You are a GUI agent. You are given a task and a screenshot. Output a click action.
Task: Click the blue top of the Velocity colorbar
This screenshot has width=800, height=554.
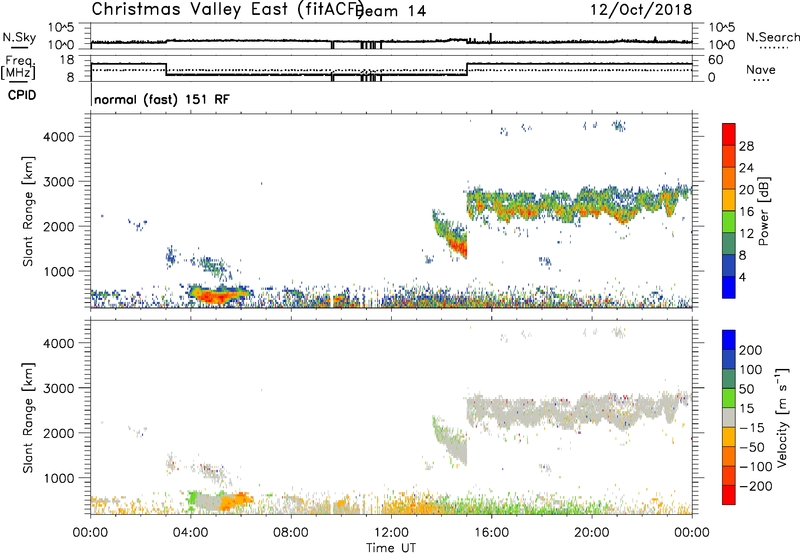(729, 340)
